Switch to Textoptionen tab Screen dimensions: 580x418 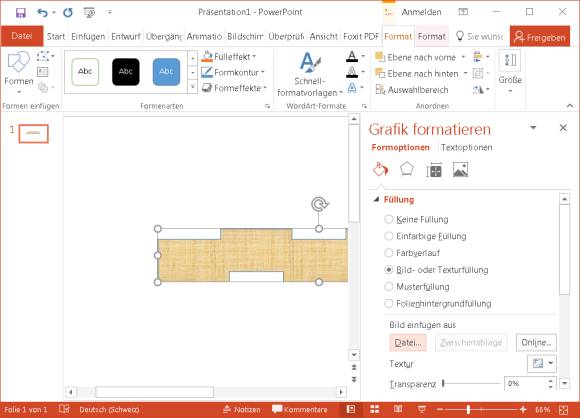(466, 148)
